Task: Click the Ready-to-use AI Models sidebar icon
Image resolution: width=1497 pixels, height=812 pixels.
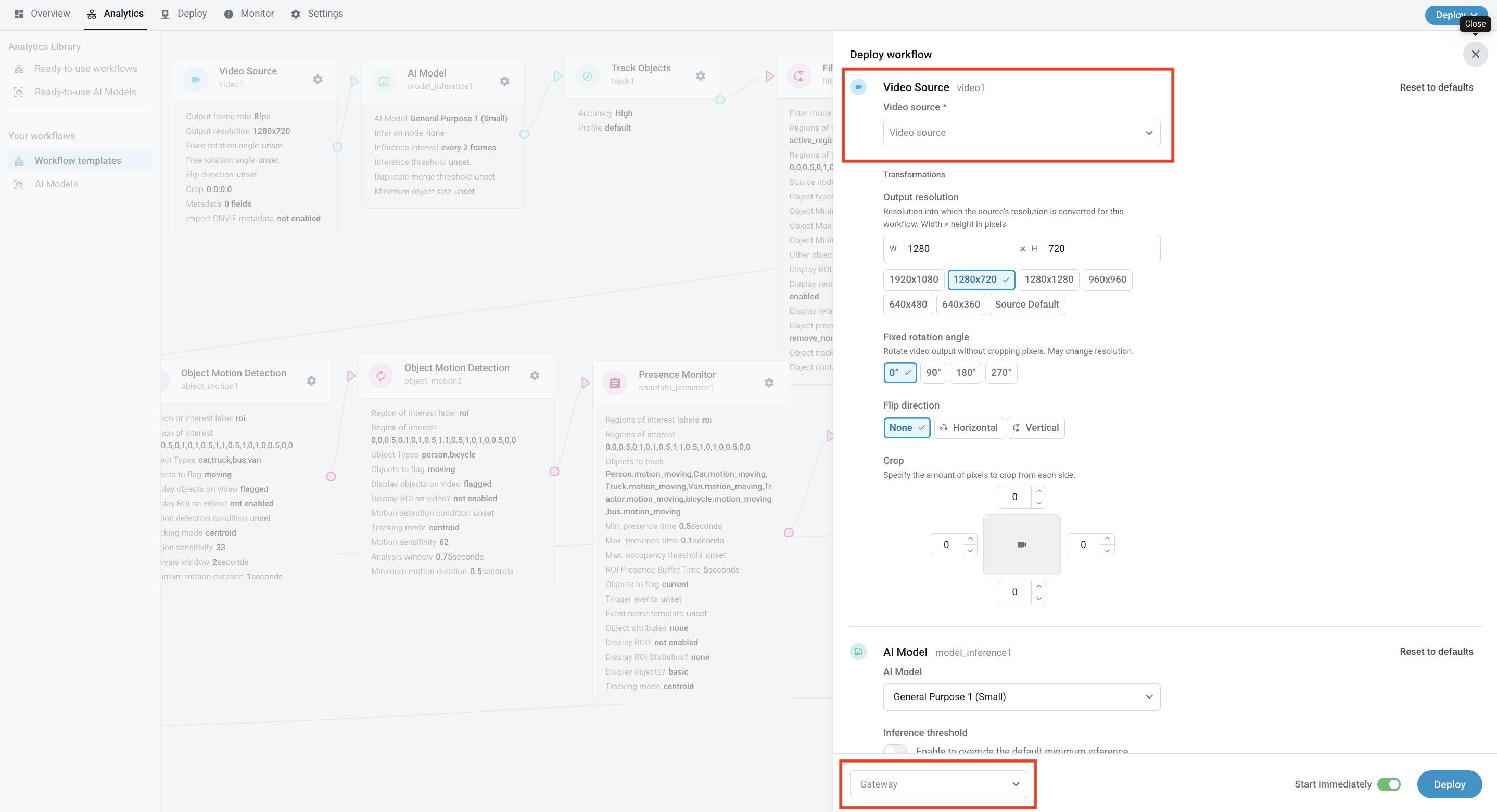Action: (19, 92)
